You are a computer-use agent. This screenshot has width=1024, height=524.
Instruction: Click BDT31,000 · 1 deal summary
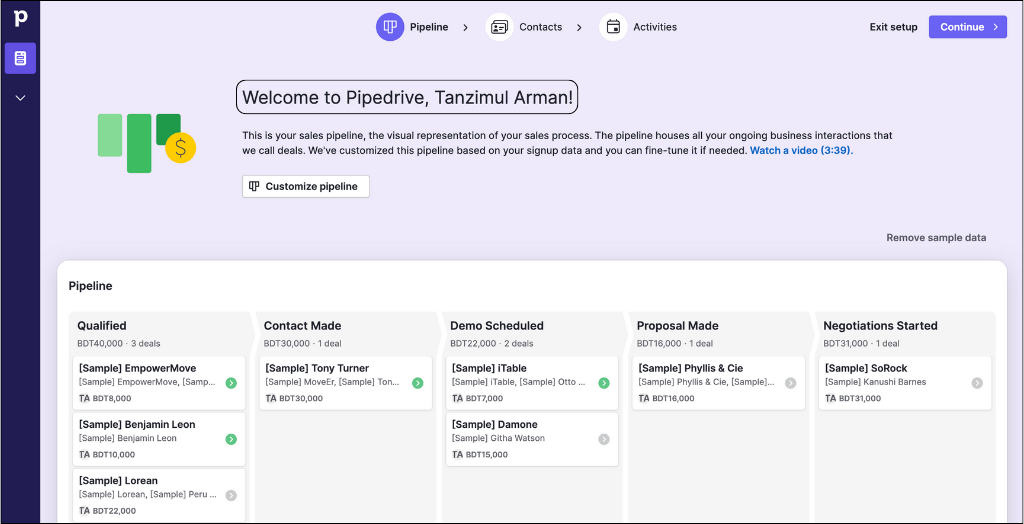[861, 344]
